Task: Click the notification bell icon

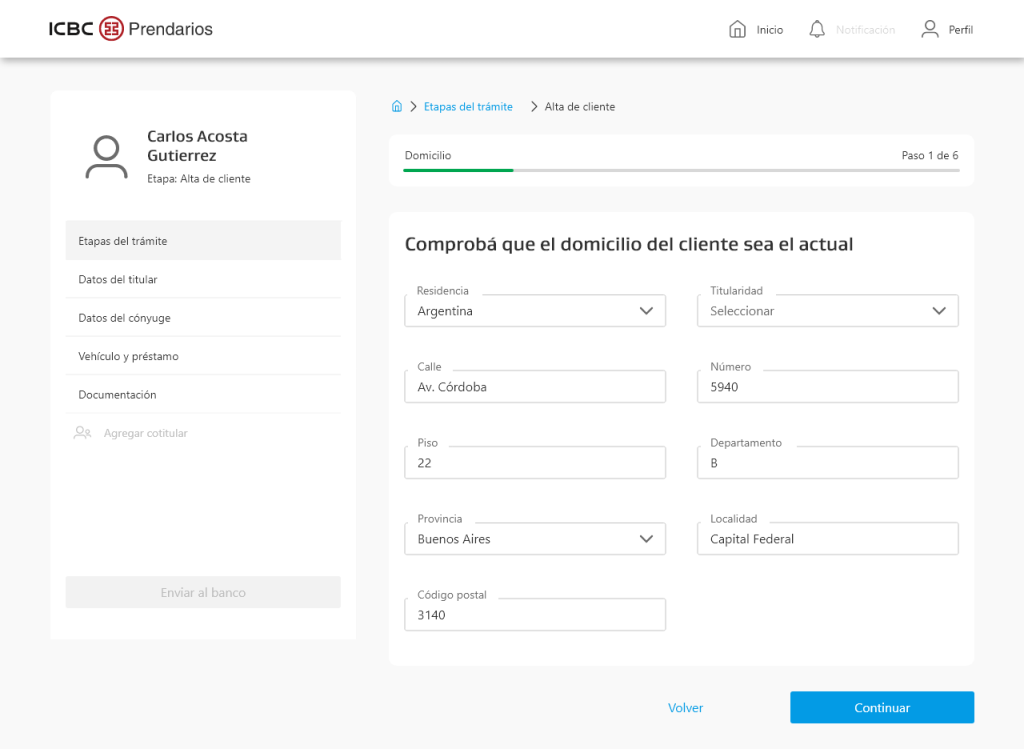Action: coord(817,29)
